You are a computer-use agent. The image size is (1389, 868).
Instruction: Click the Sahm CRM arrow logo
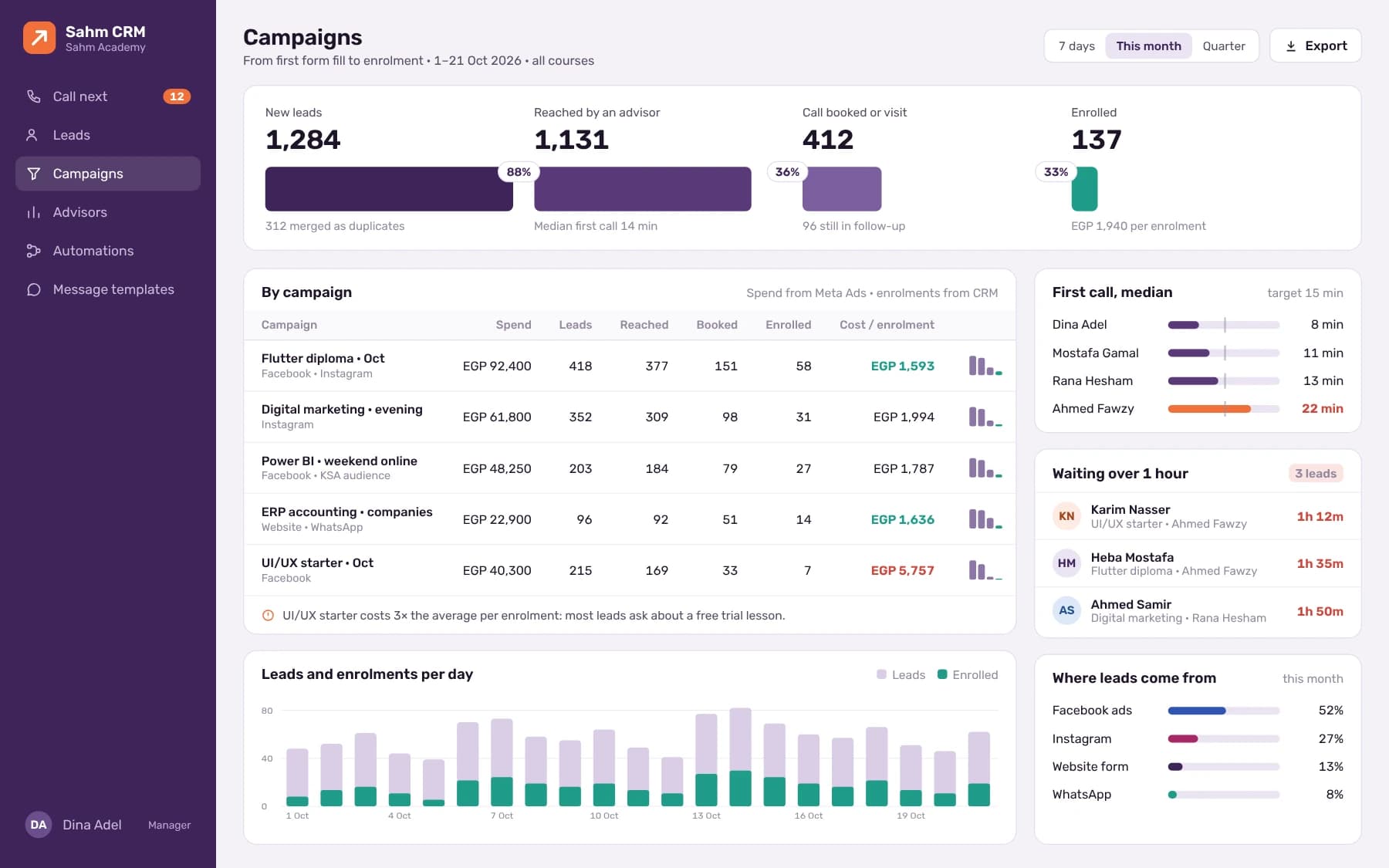pos(39,38)
